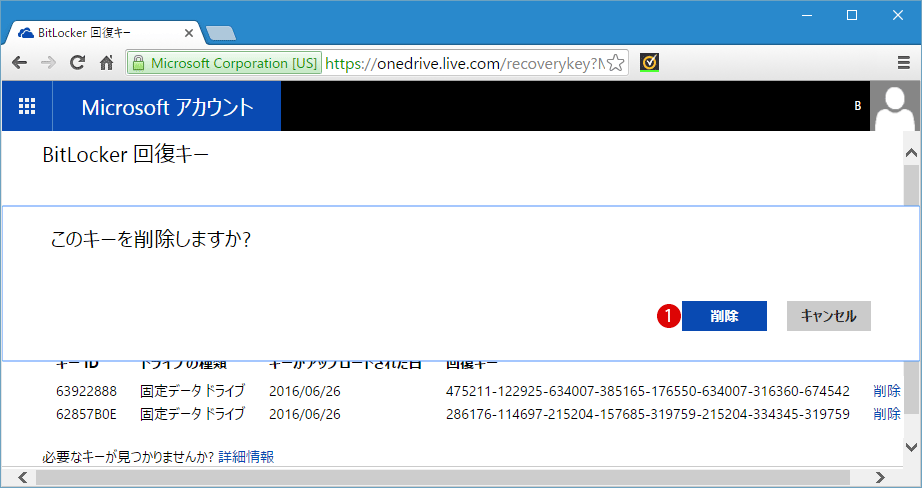Click the browser forward arrow
This screenshot has height=488, width=922.
pos(48,62)
